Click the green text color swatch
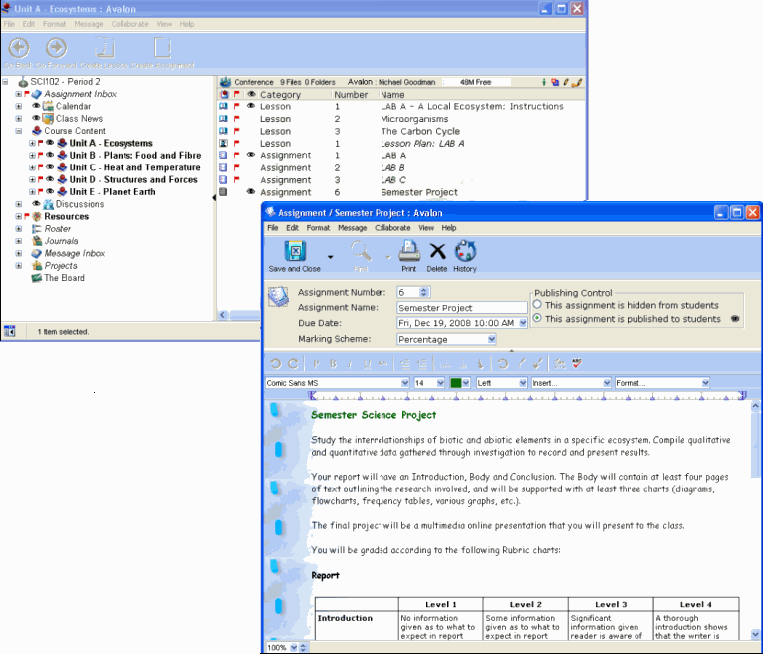This screenshot has height=654, width=763. [456, 383]
